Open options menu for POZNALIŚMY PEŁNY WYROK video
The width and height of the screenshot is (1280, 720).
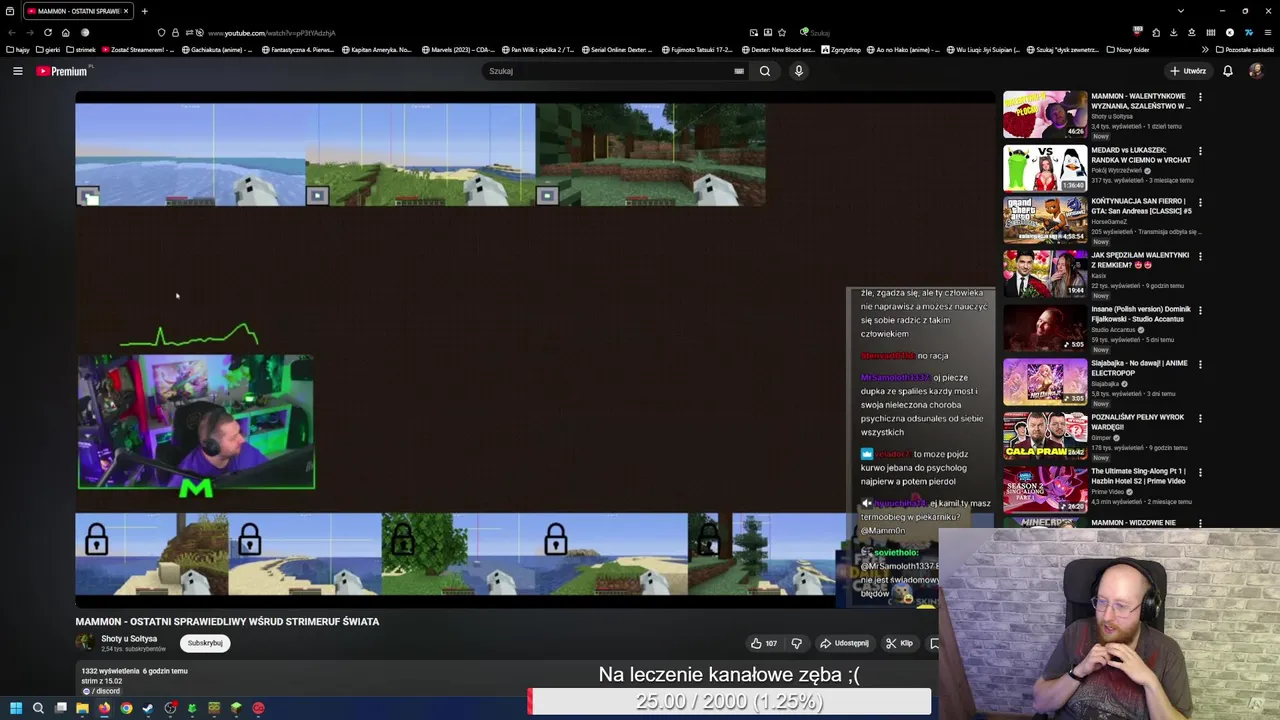click(1200, 418)
